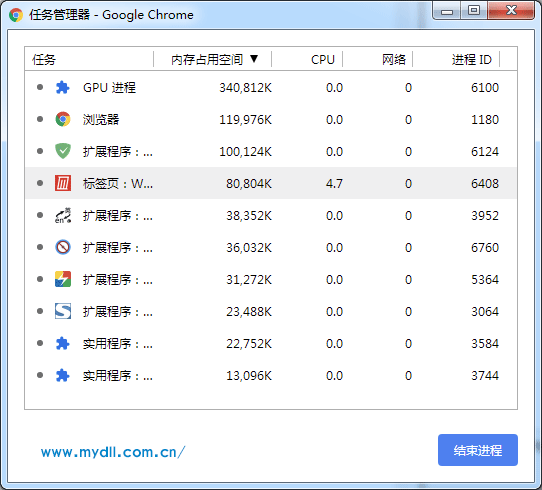Image resolution: width=542 pixels, height=490 pixels.
Task: Sort by 进程 ID column header
Action: pyautogui.click(x=472, y=59)
